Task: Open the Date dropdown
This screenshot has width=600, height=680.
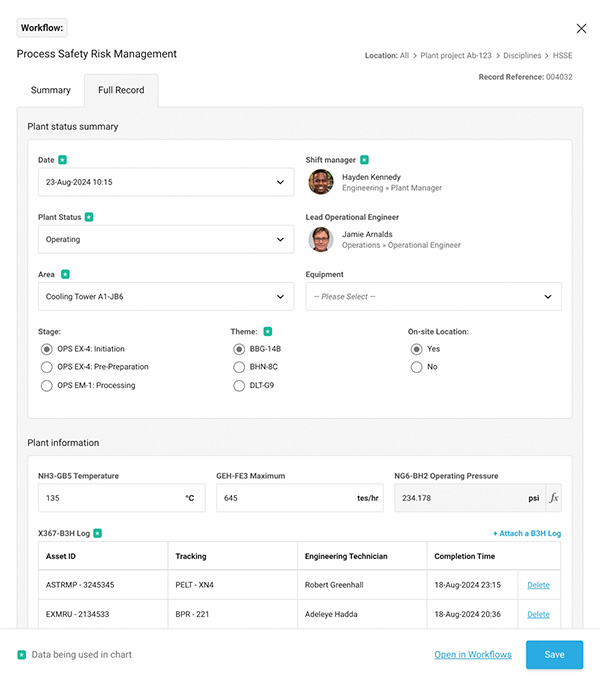Action: coord(165,183)
